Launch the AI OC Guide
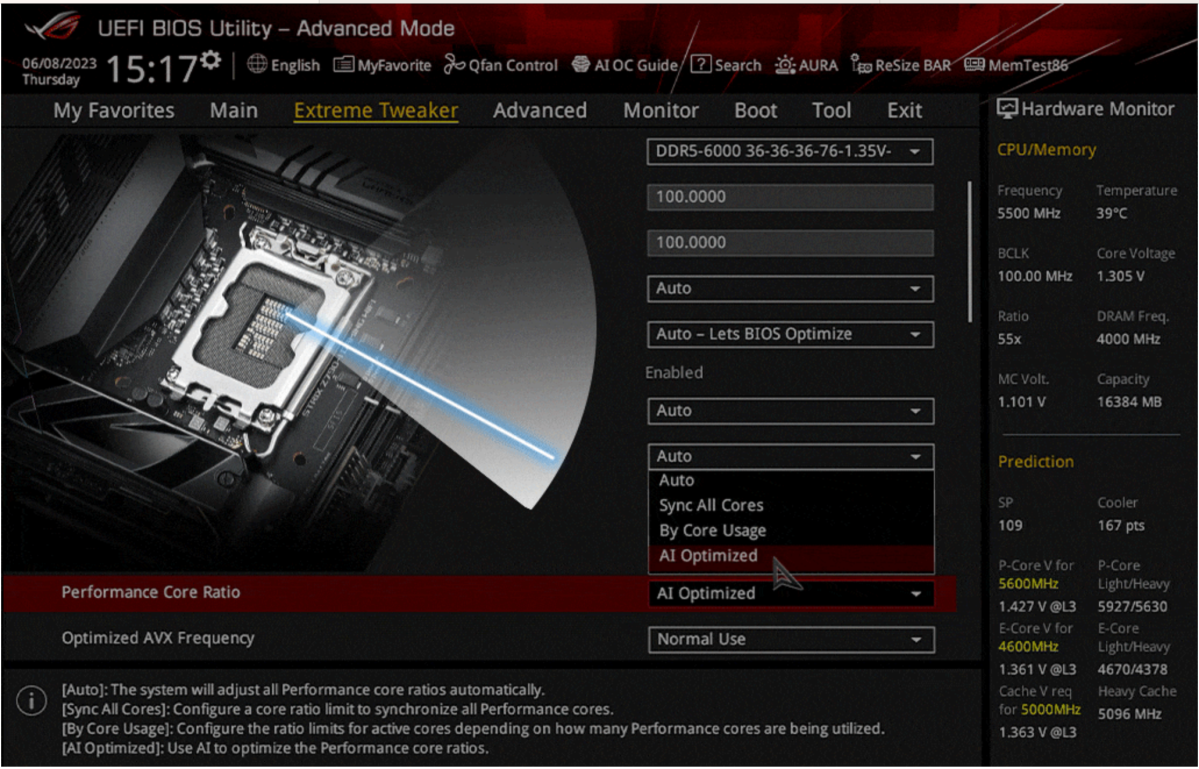 pyautogui.click(x=625, y=66)
